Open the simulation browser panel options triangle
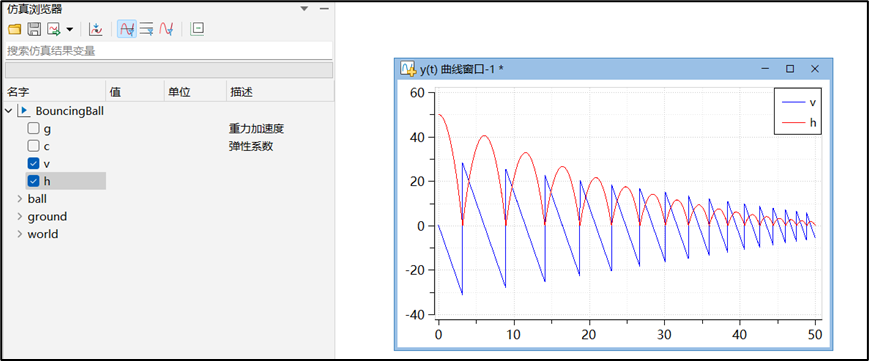This screenshot has height=361, width=869. click(304, 9)
